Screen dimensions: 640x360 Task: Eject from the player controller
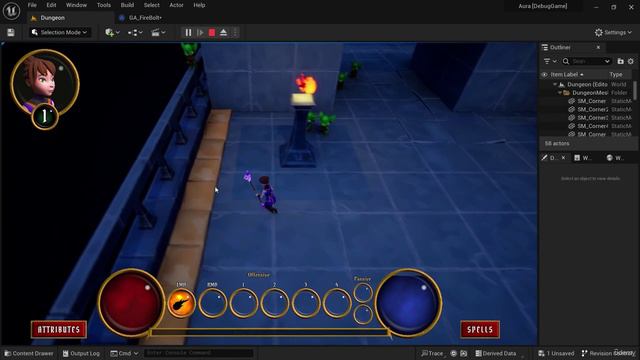pyautogui.click(x=223, y=32)
